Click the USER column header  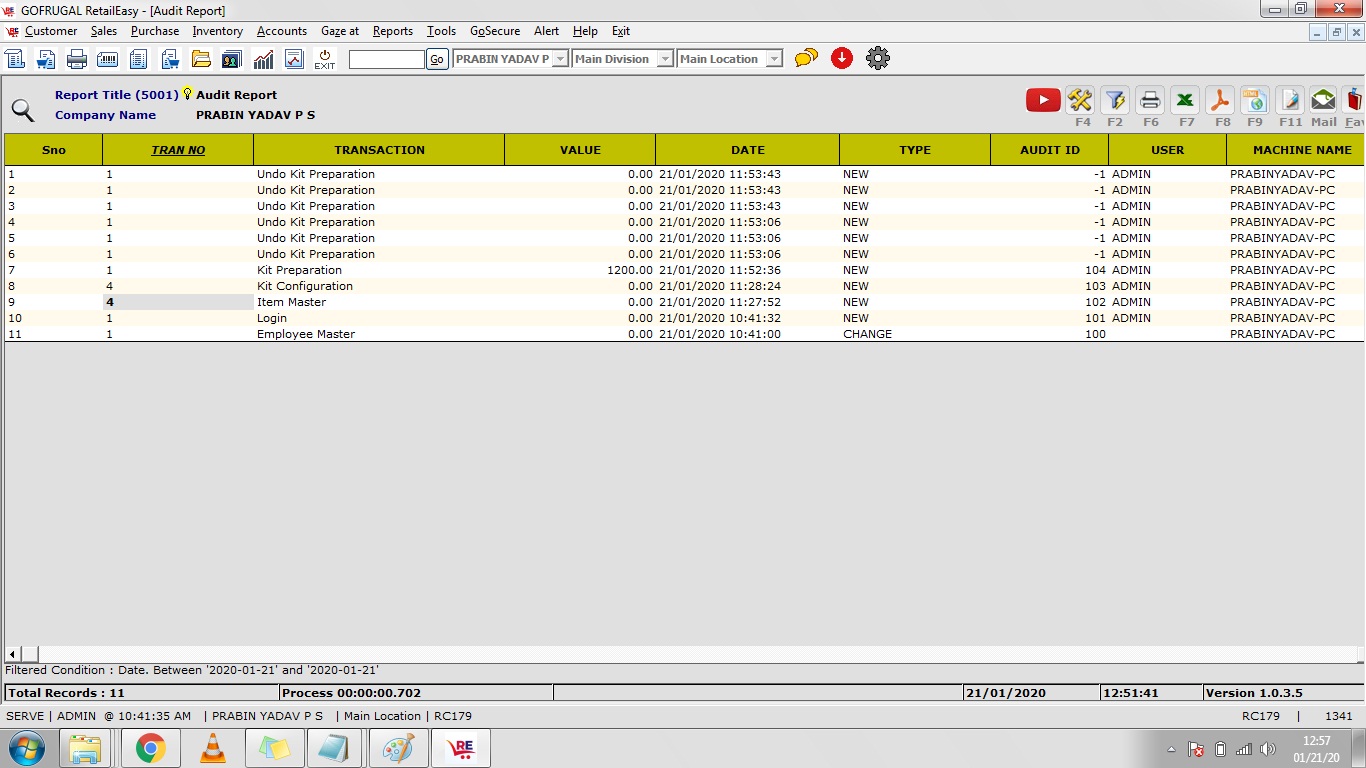pyautogui.click(x=1167, y=150)
